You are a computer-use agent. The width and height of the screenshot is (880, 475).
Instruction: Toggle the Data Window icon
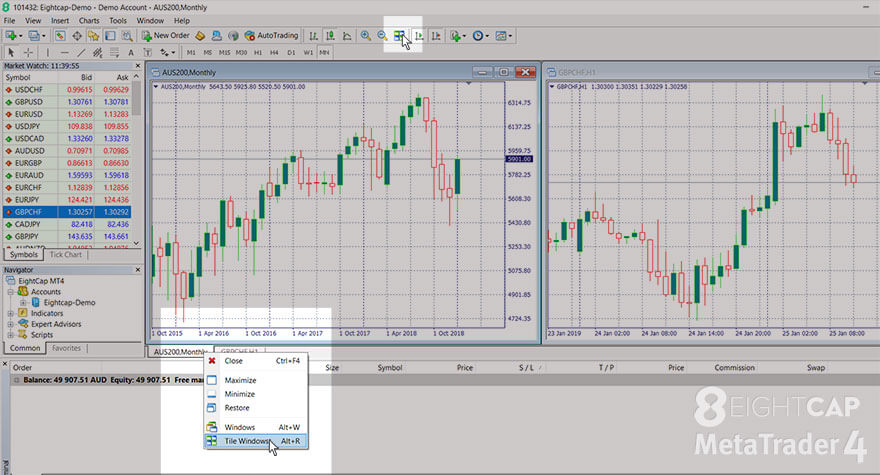pos(77,36)
